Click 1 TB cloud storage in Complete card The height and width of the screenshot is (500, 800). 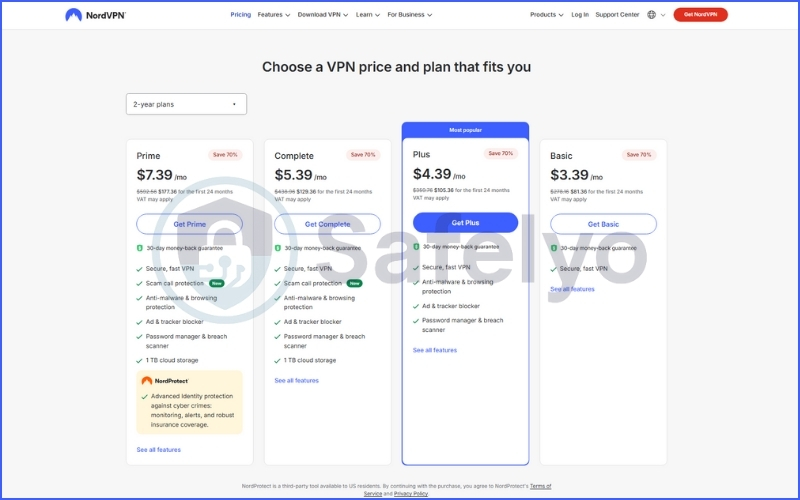click(x=310, y=360)
